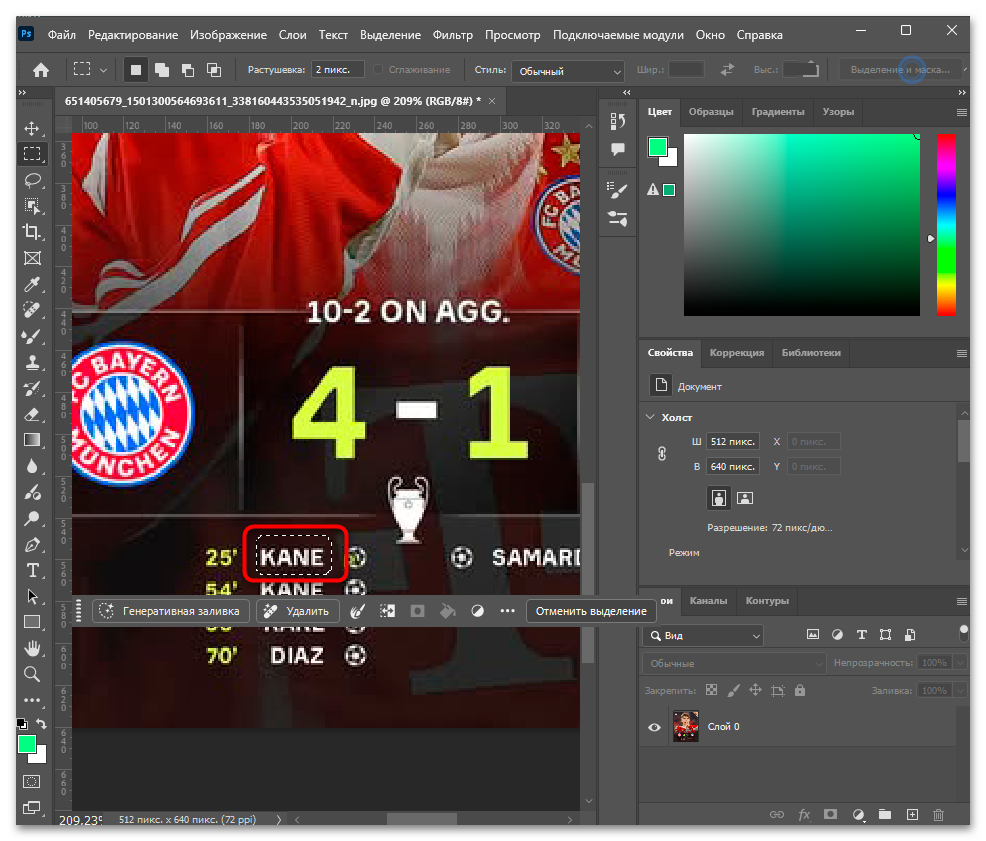Viewport: 986px width, 841px height.
Task: Swap foreground and background colors
Action: [42, 723]
